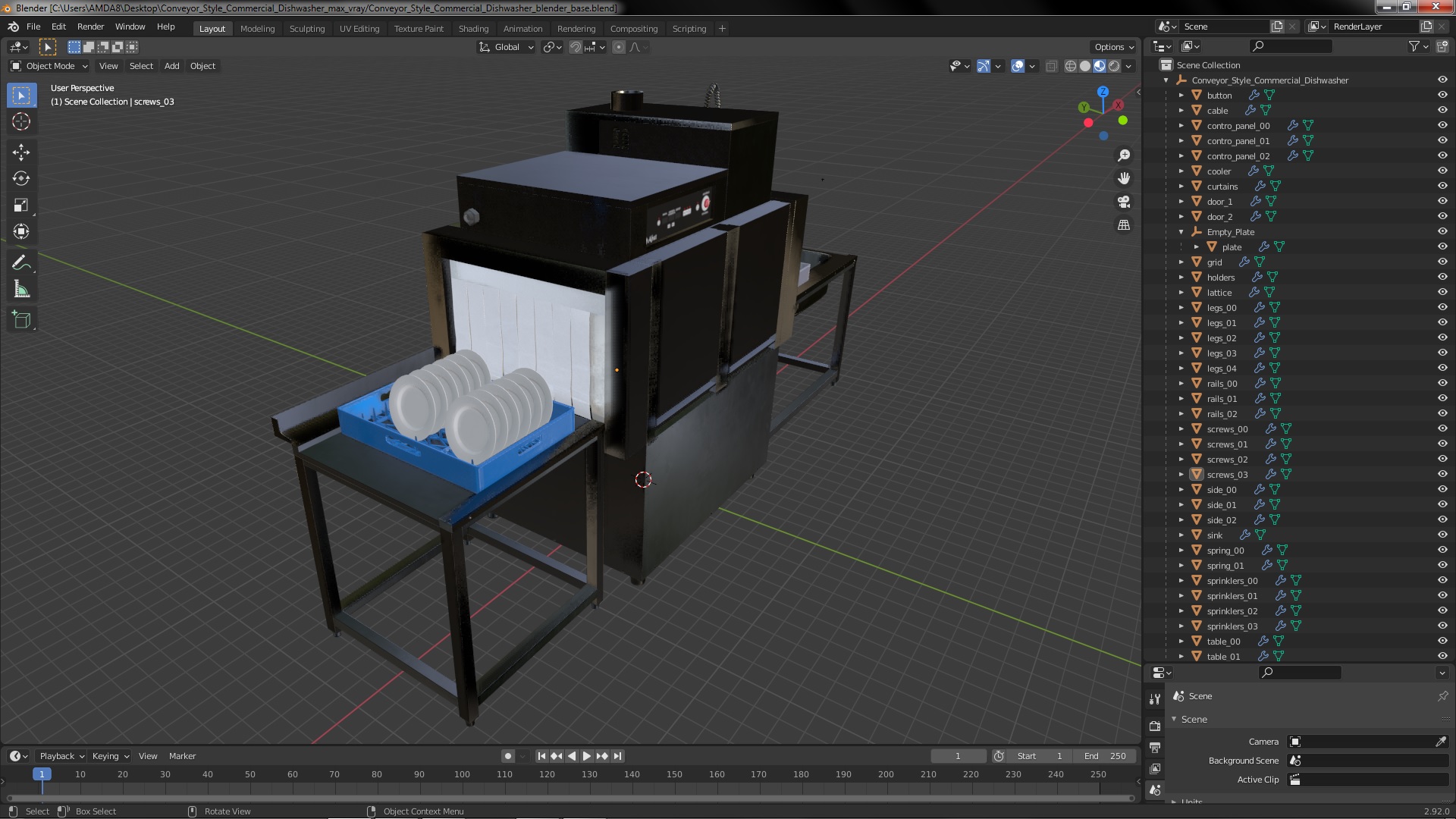The width and height of the screenshot is (1456, 819).
Task: Toggle camera view icon
Action: [1124, 202]
